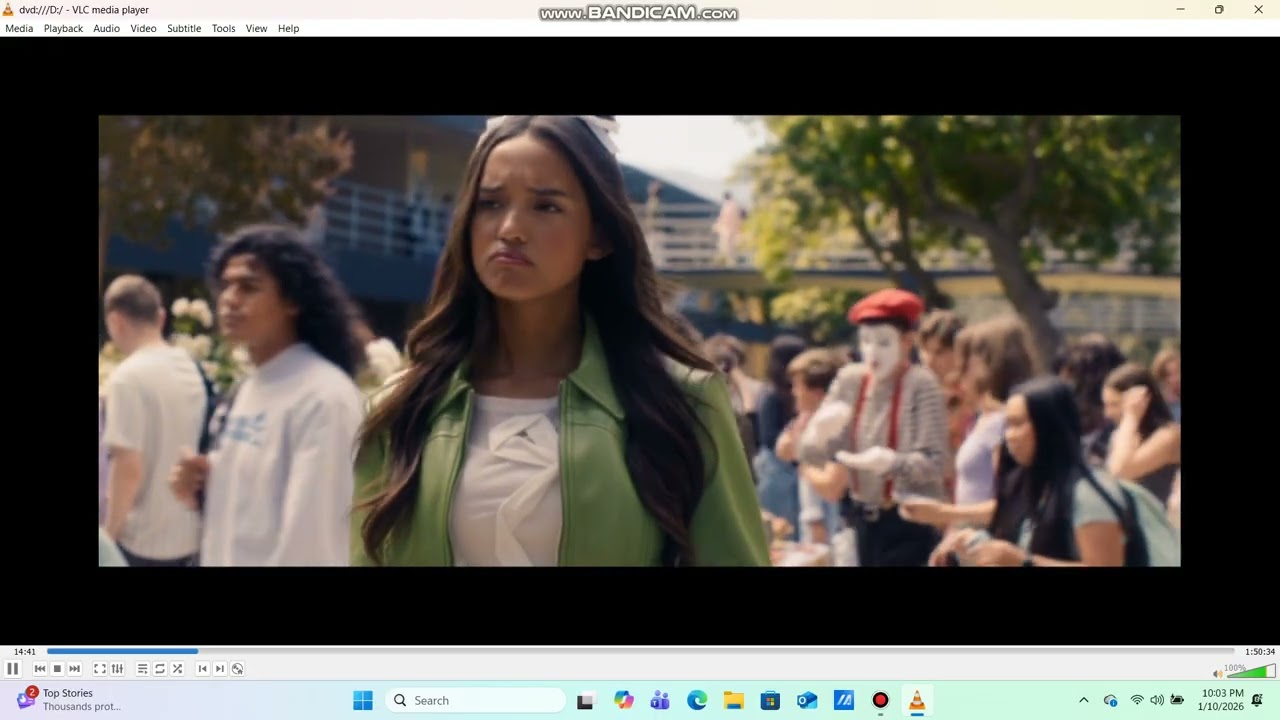Click the VLC media player taskbar icon
Image resolution: width=1280 pixels, height=720 pixels.
(x=917, y=700)
